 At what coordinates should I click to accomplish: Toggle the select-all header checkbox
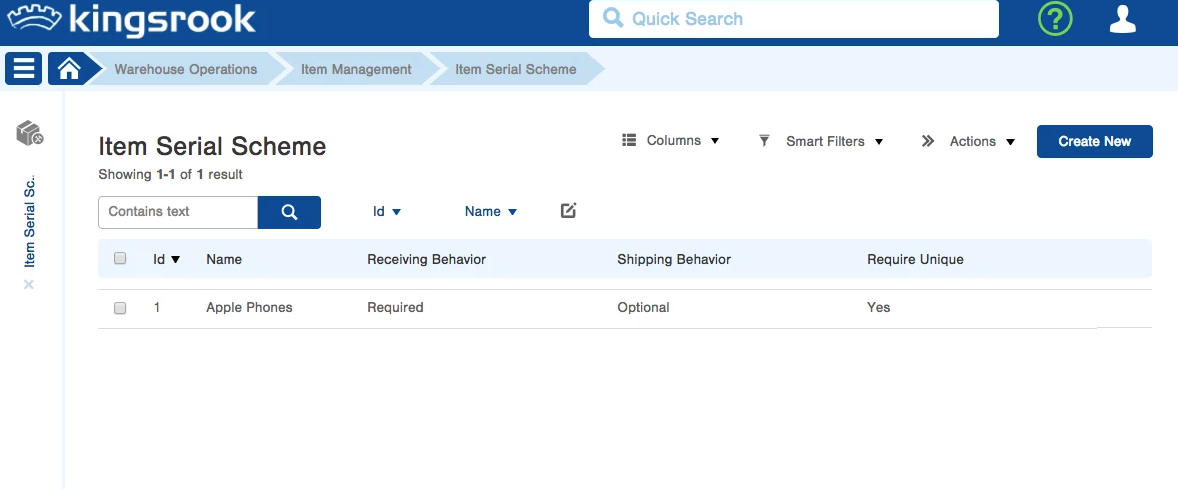pos(120,258)
